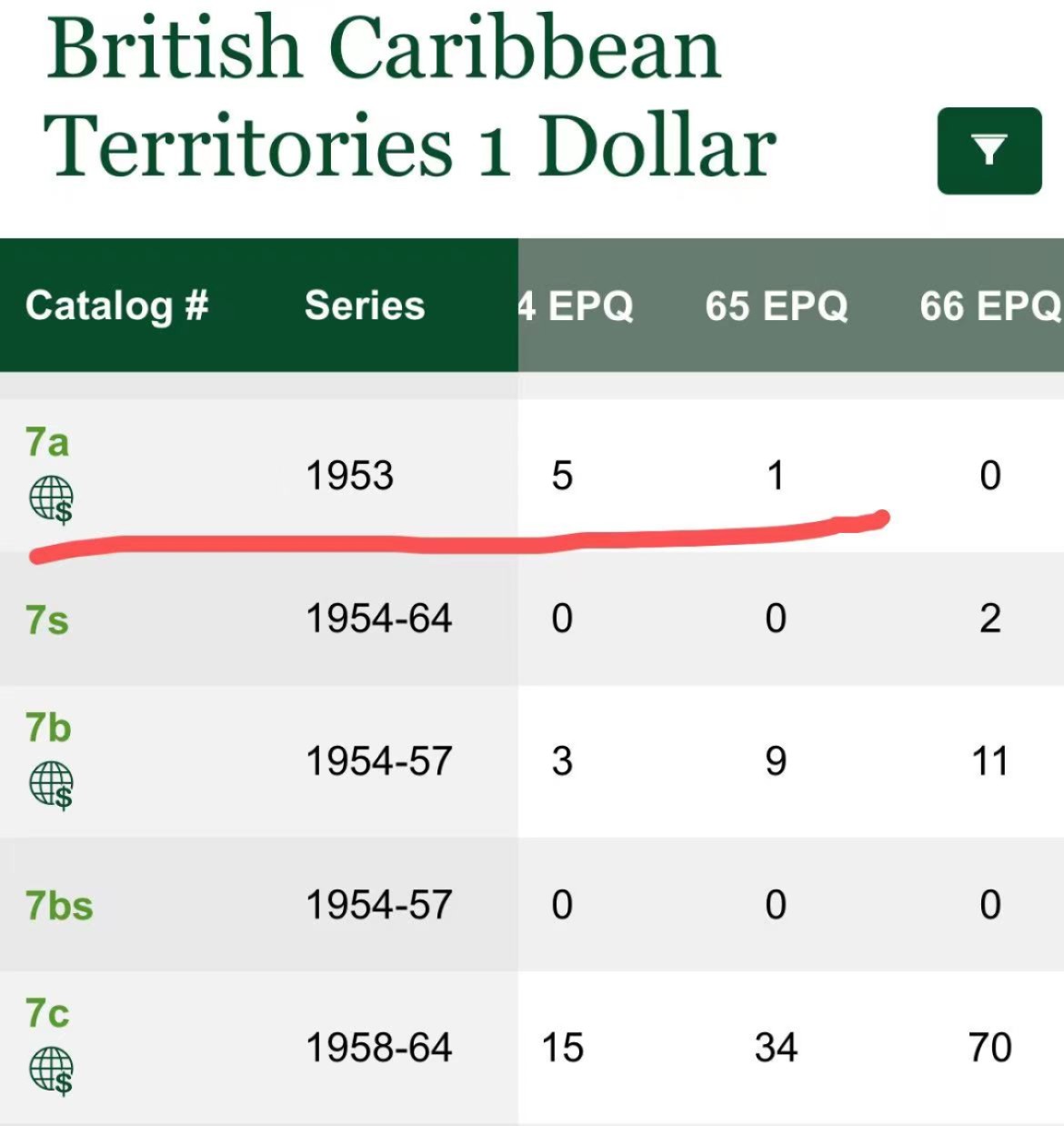
Task: Open catalog number 7a link
Action: pos(47,443)
